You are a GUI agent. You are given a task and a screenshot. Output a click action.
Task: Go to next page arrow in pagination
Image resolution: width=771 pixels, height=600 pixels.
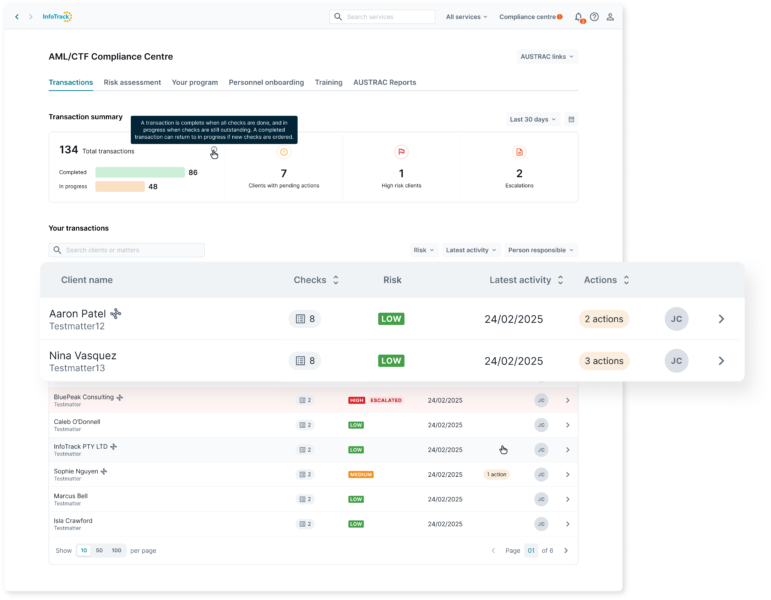pos(566,550)
